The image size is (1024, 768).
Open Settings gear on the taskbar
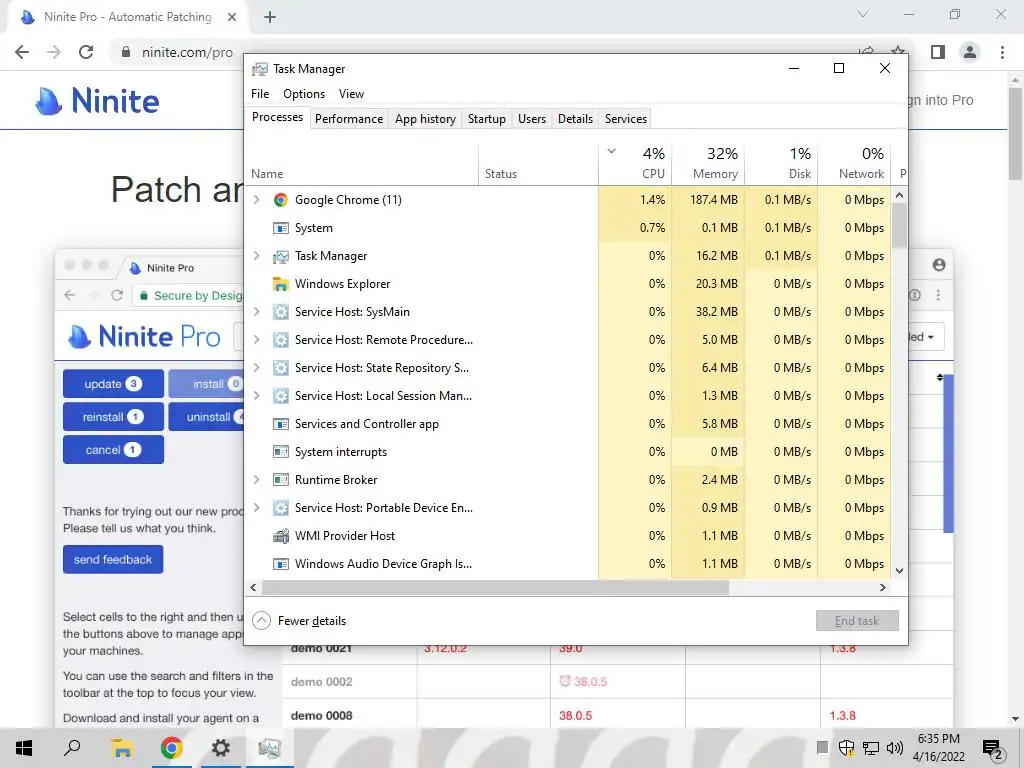point(221,748)
